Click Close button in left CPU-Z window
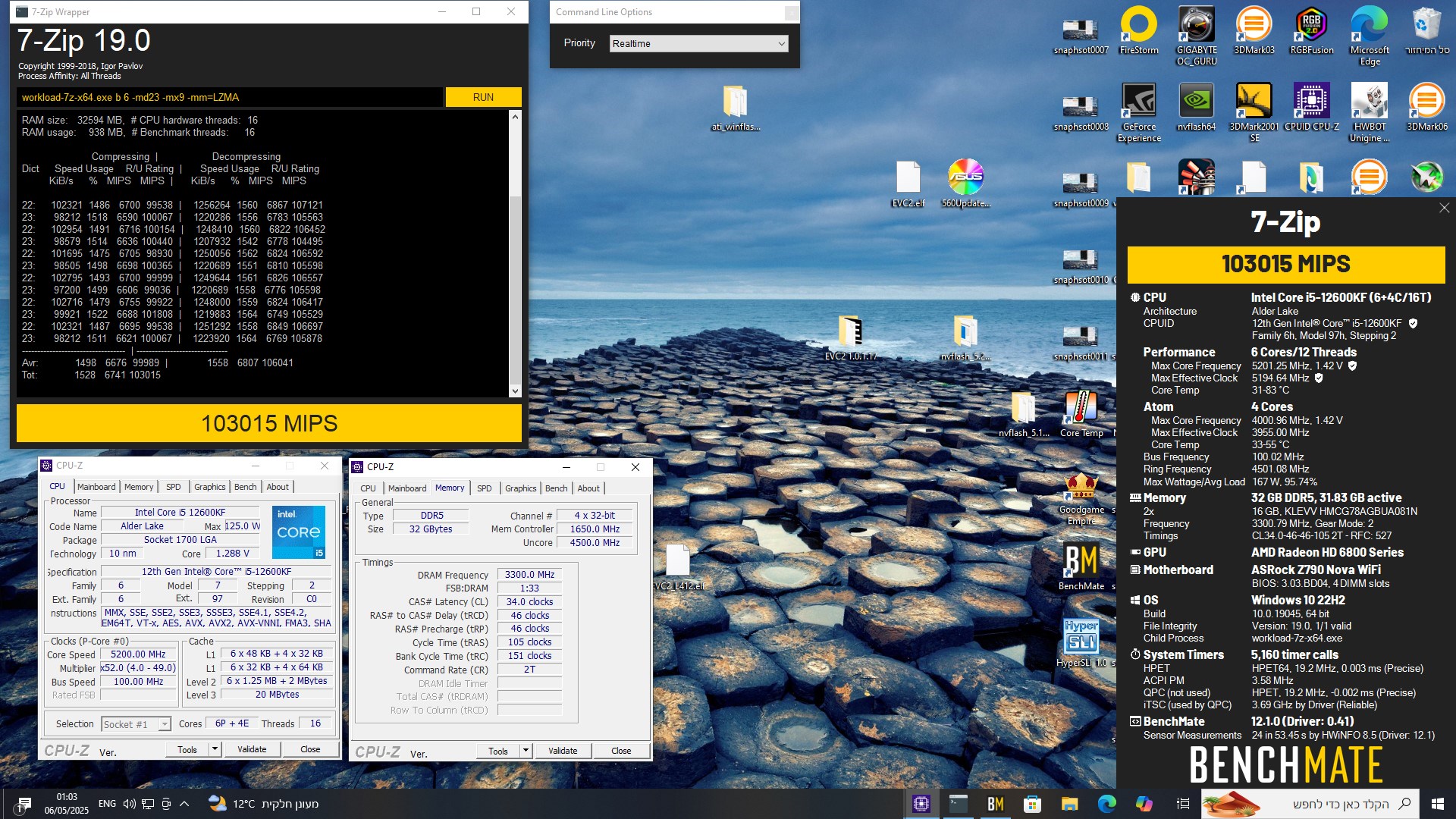1456x819 pixels. (x=310, y=749)
